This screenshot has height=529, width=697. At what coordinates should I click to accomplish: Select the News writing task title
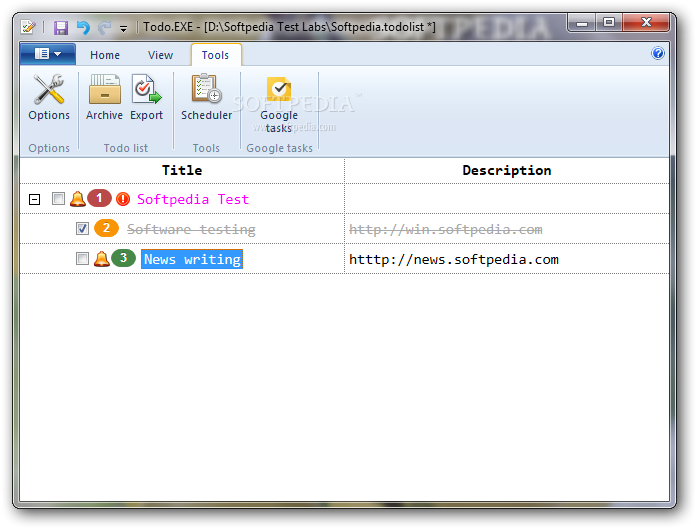point(192,259)
